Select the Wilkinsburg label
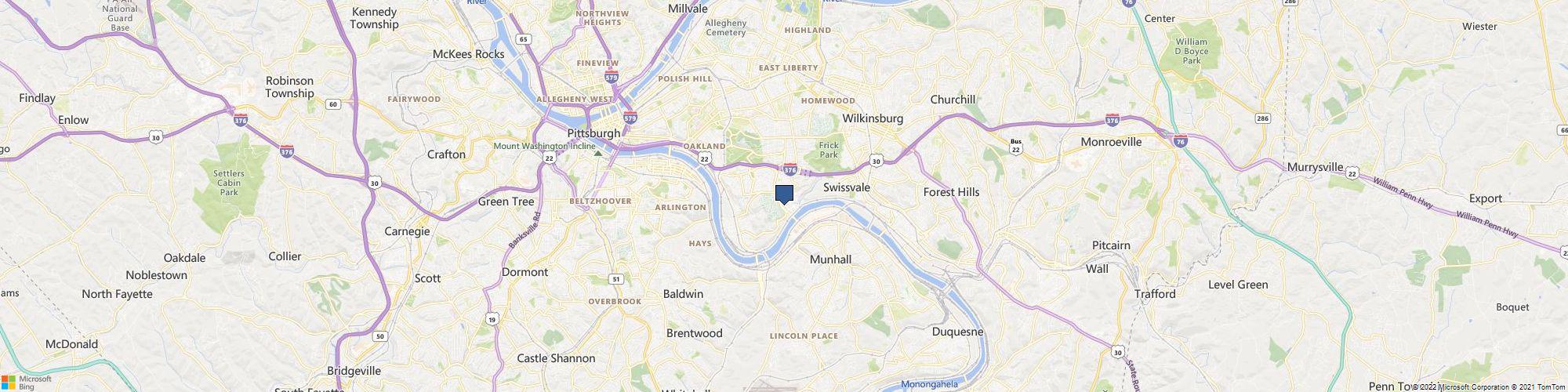The image size is (1568, 392). coord(873,118)
